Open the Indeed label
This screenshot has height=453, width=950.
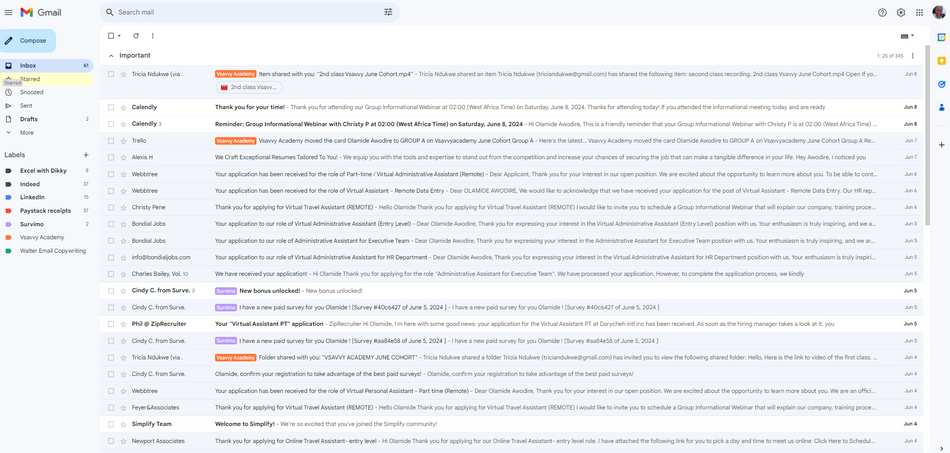(x=47, y=184)
